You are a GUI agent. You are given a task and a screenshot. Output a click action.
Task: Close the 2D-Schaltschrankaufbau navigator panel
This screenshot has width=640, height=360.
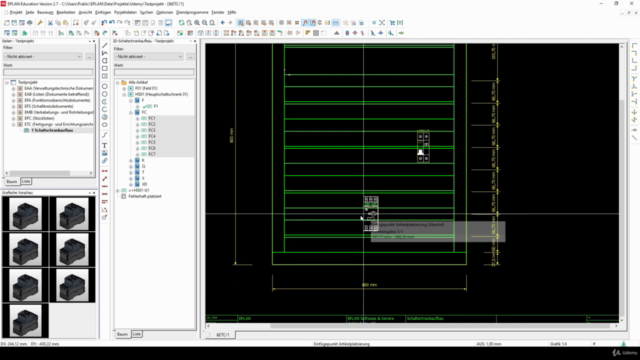pos(195,41)
